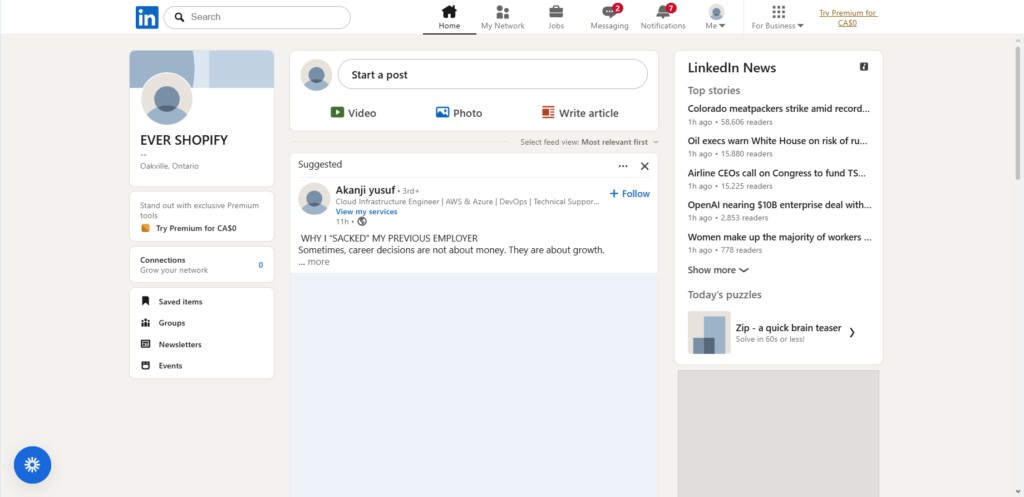Open the Notifications bell icon
Viewport: 1024px width, 497px height.
[x=663, y=13]
